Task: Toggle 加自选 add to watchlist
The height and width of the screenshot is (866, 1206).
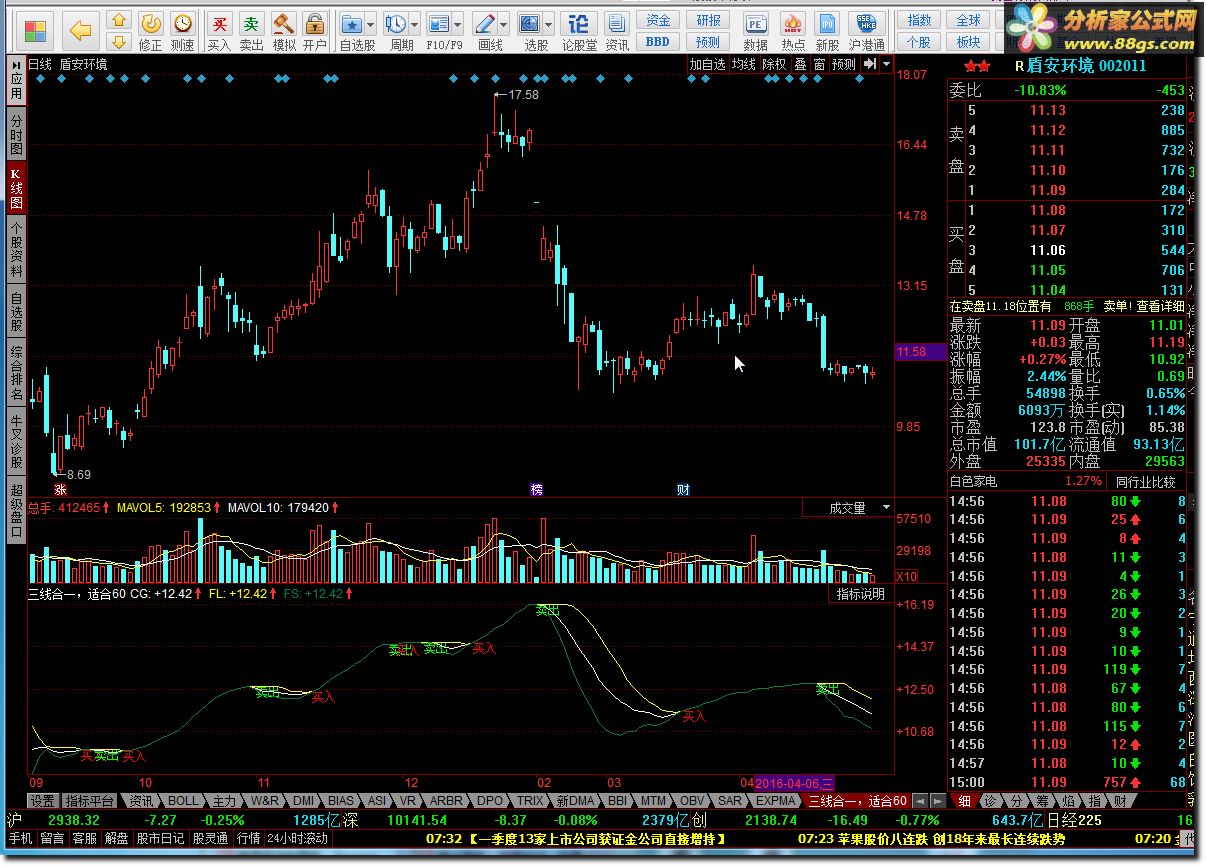Action: (x=707, y=64)
